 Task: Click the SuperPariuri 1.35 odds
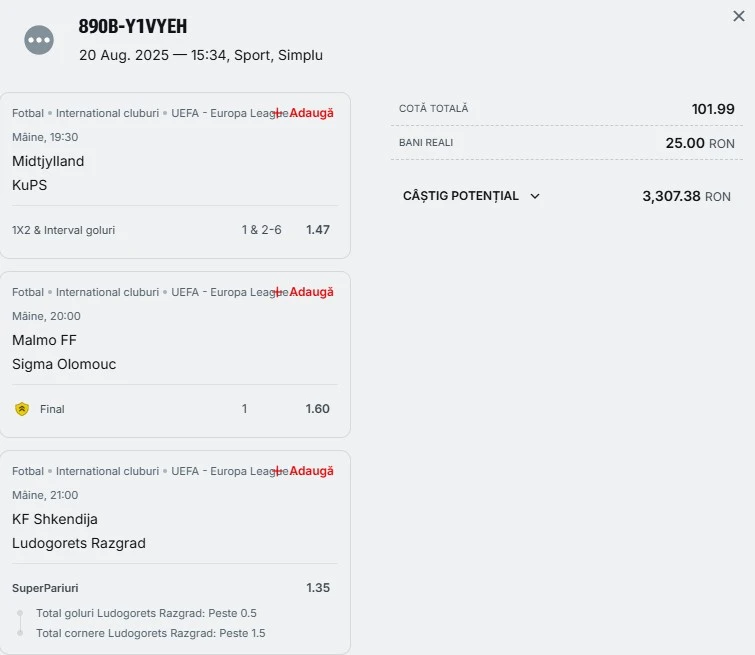tap(318, 588)
